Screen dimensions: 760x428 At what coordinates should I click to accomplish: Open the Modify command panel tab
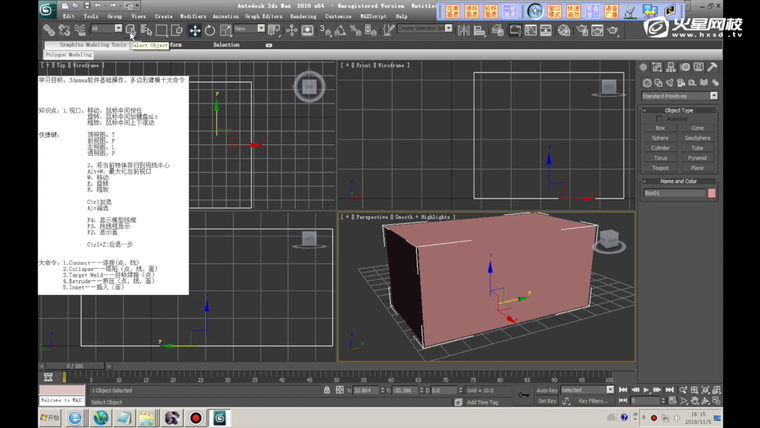[x=657, y=67]
